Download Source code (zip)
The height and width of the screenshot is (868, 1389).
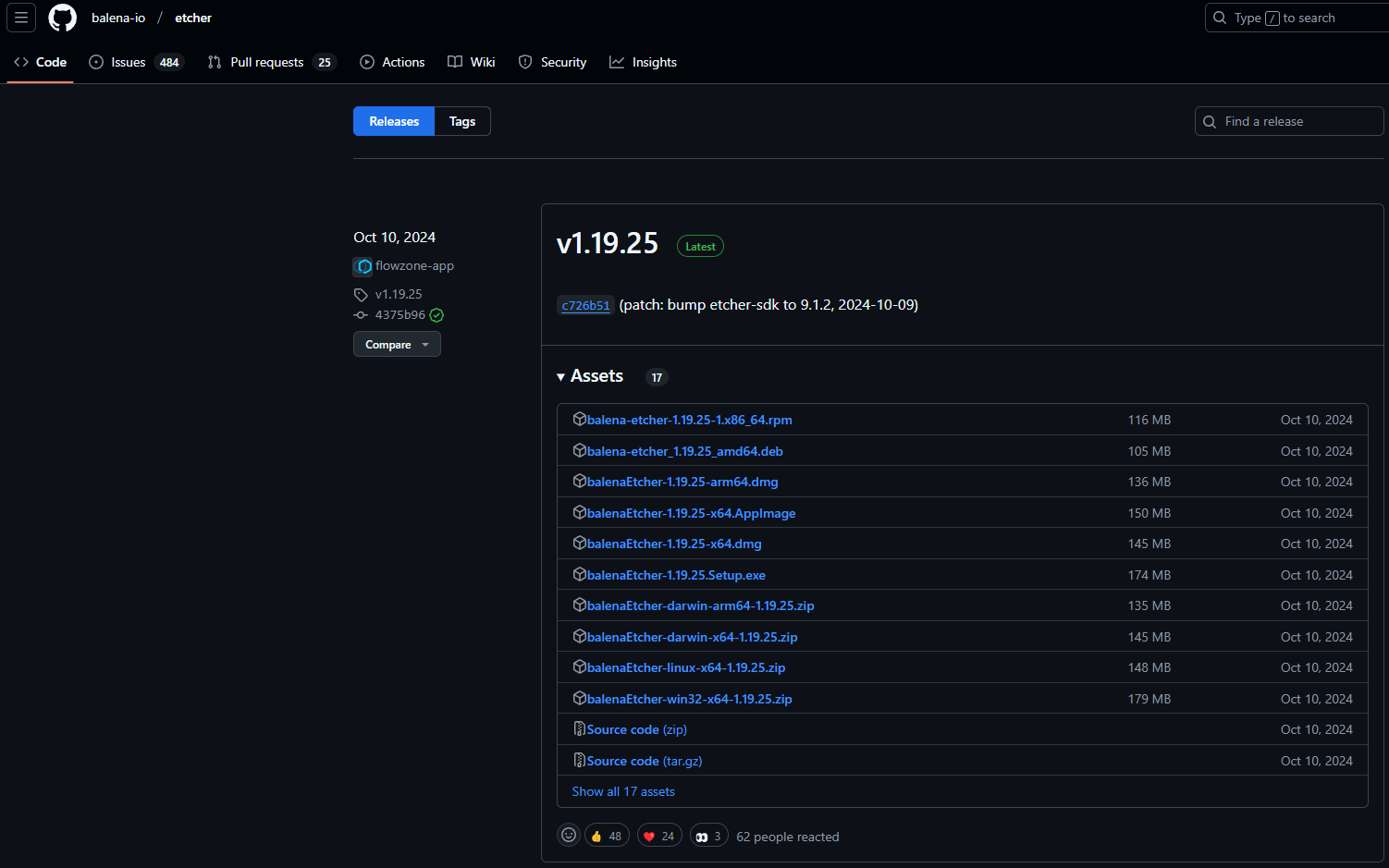tap(637, 729)
